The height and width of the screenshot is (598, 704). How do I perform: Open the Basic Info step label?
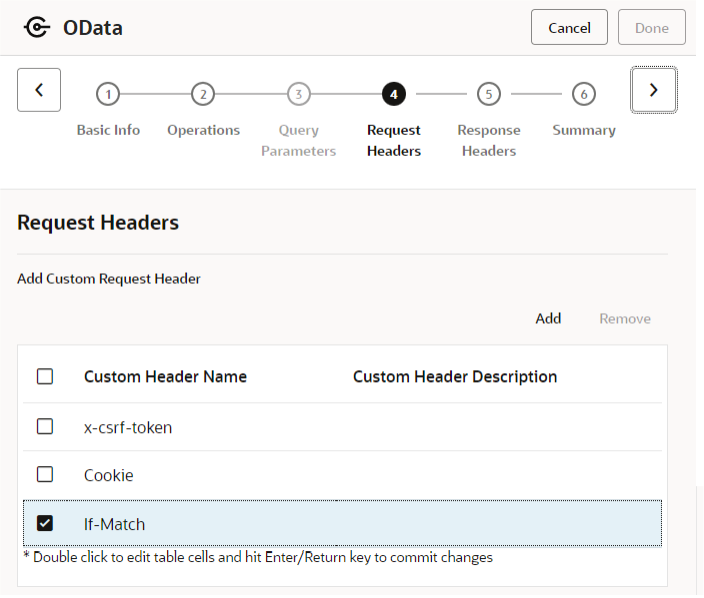pyautogui.click(x=108, y=130)
